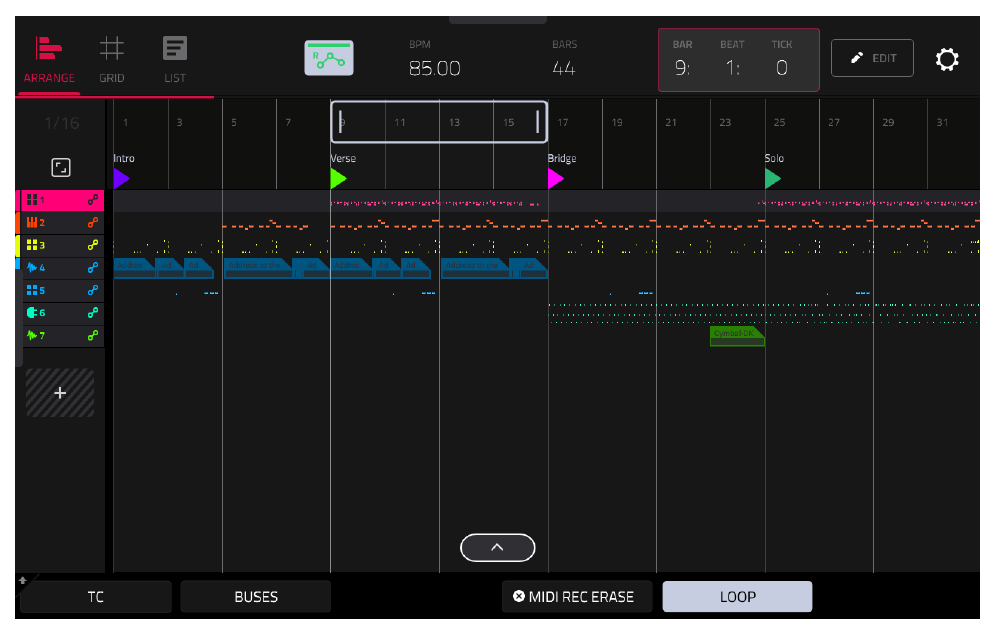Screen dimensions: 996x636
Task: Click automation icon on track 7
Action: point(93,335)
